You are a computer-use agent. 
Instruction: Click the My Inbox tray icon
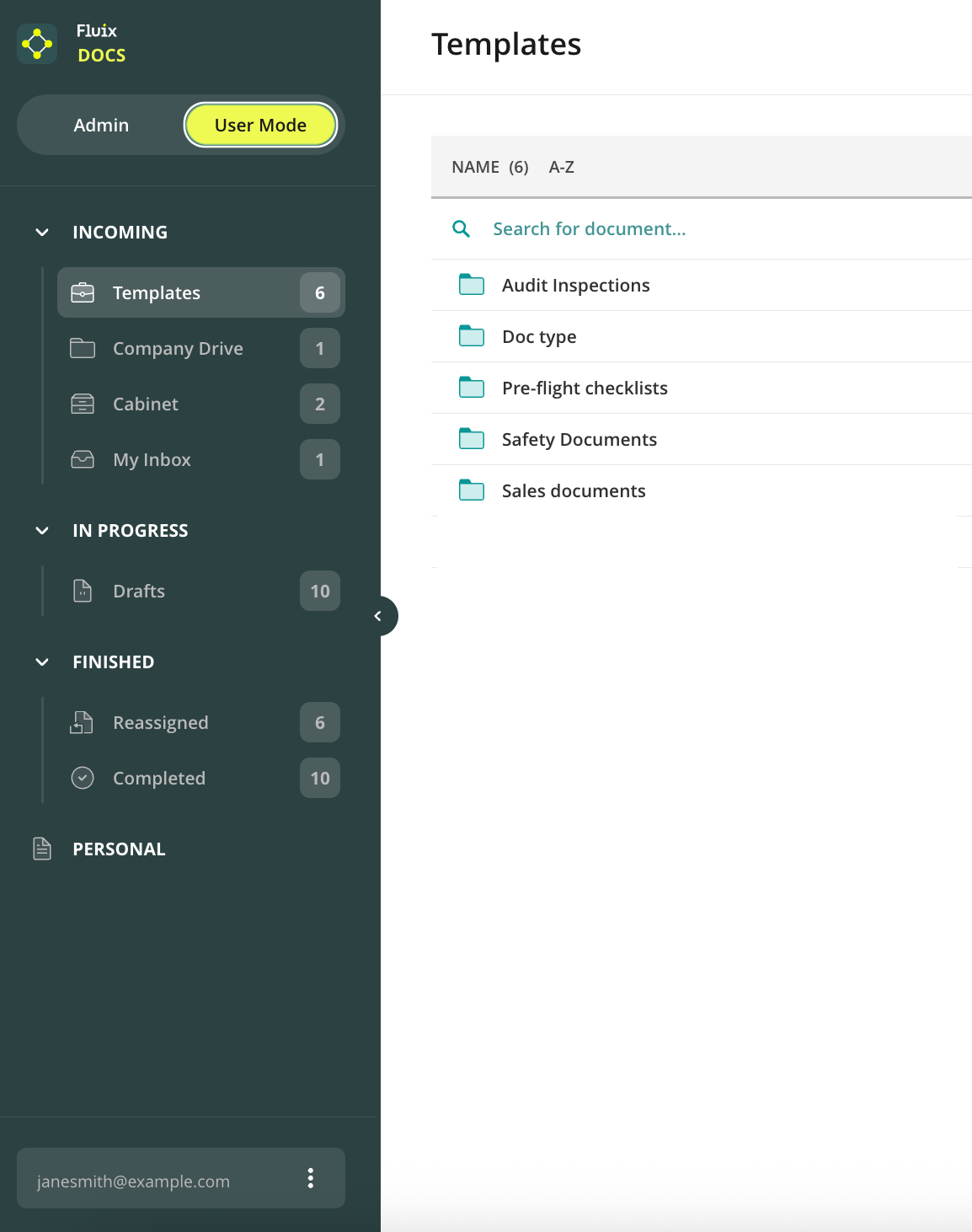coord(83,459)
